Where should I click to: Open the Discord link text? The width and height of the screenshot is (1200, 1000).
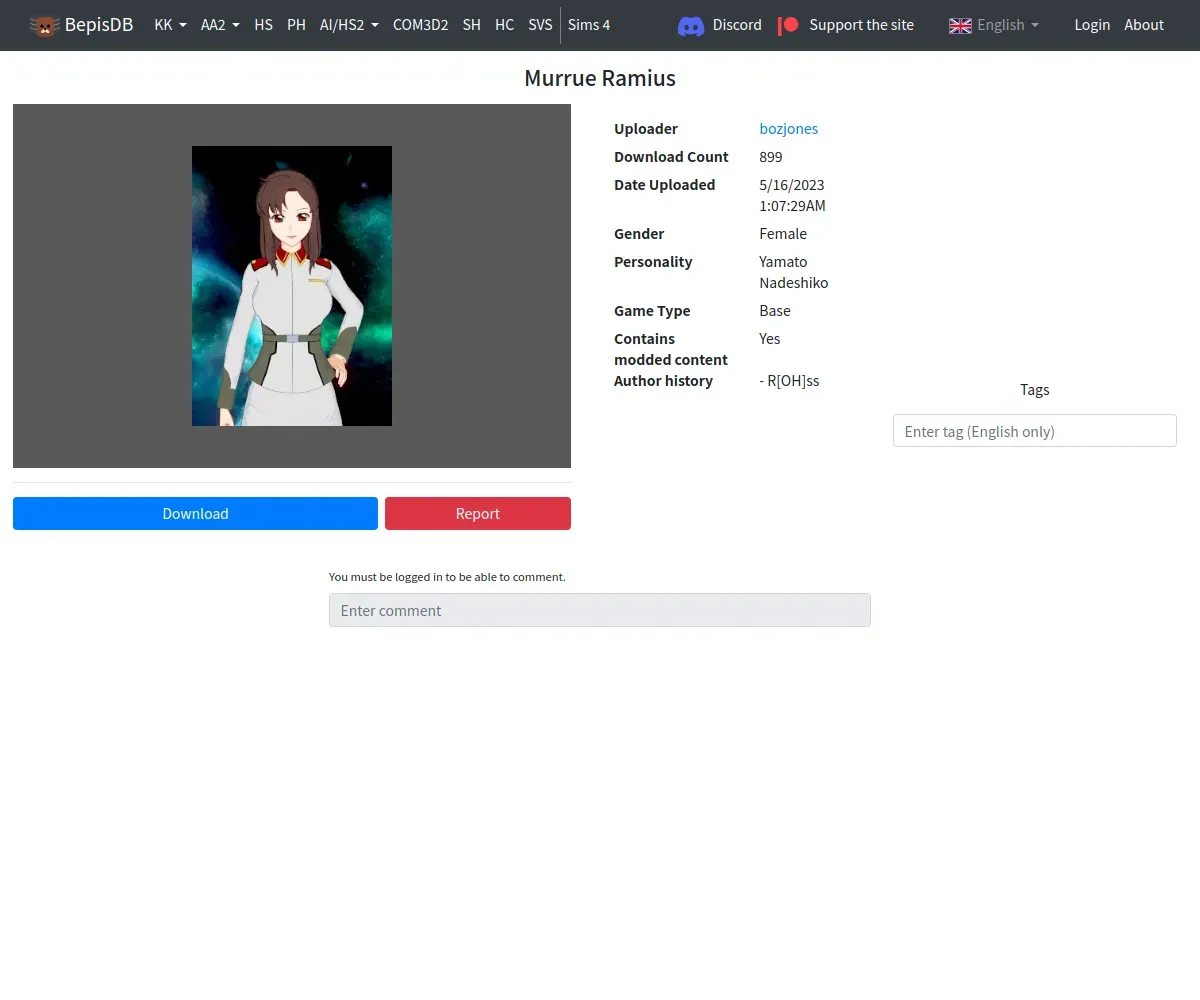[737, 25]
